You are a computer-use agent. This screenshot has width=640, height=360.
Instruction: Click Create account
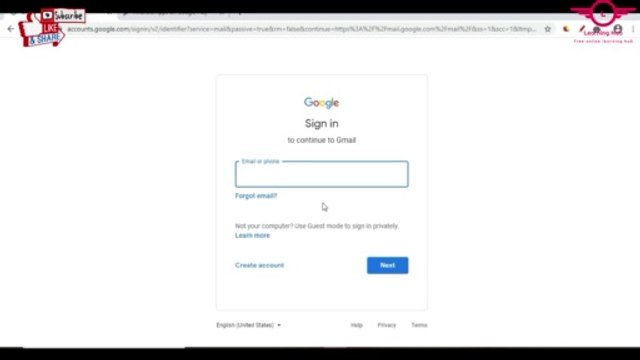coord(260,265)
